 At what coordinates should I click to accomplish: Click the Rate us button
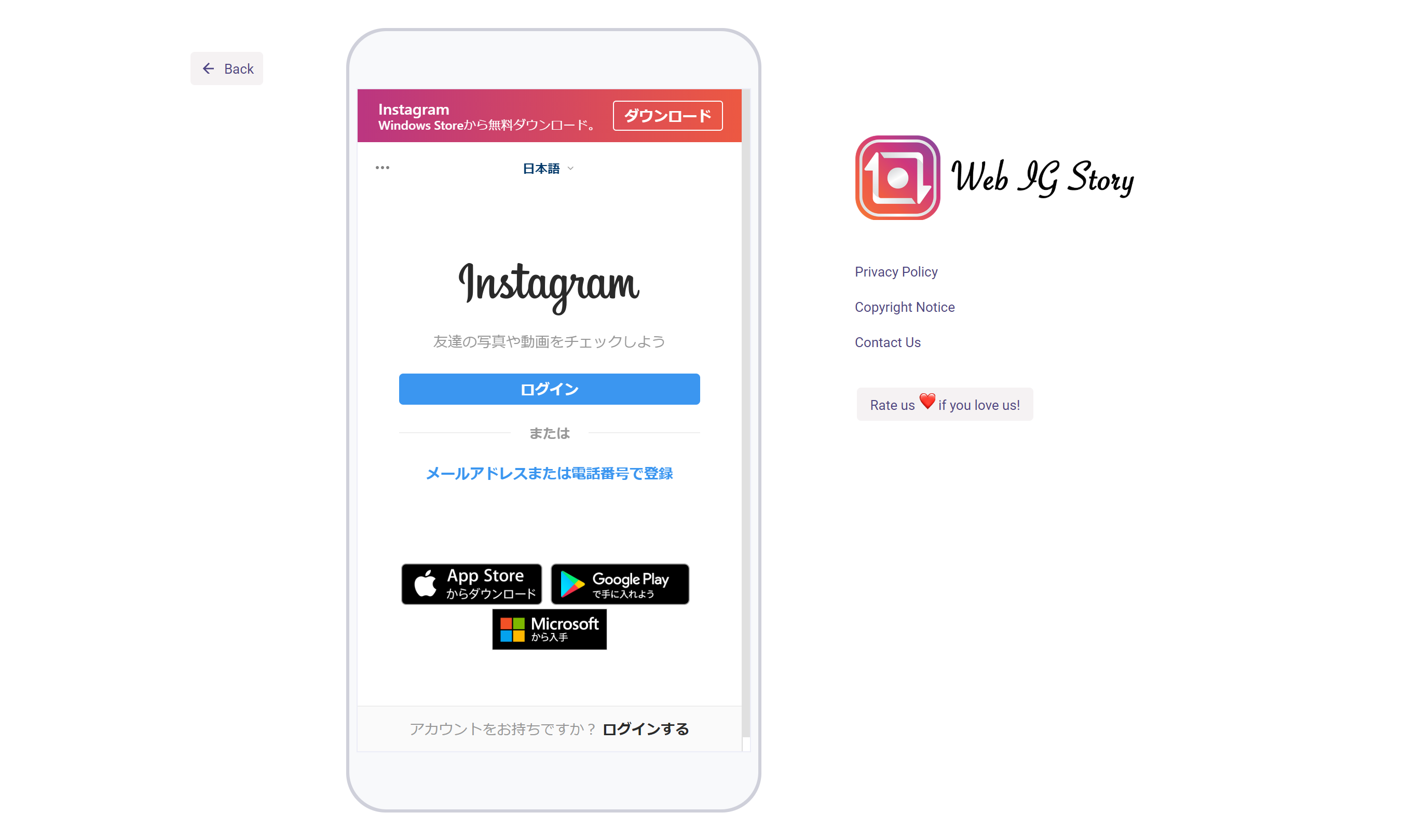coord(944,404)
